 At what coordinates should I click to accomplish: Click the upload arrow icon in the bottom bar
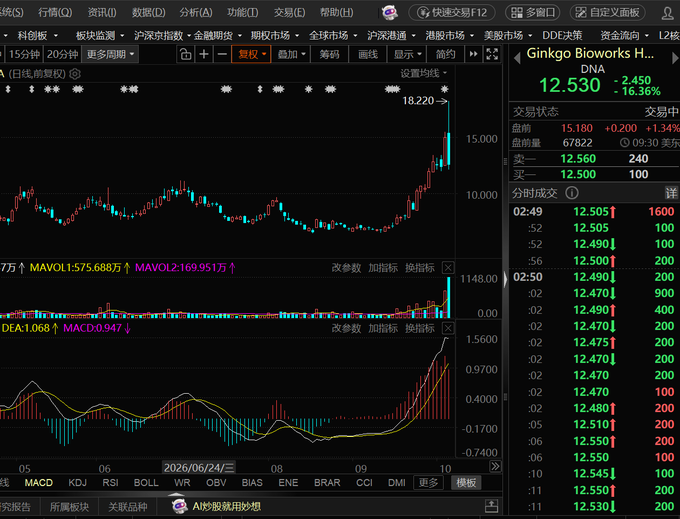click(x=491, y=506)
